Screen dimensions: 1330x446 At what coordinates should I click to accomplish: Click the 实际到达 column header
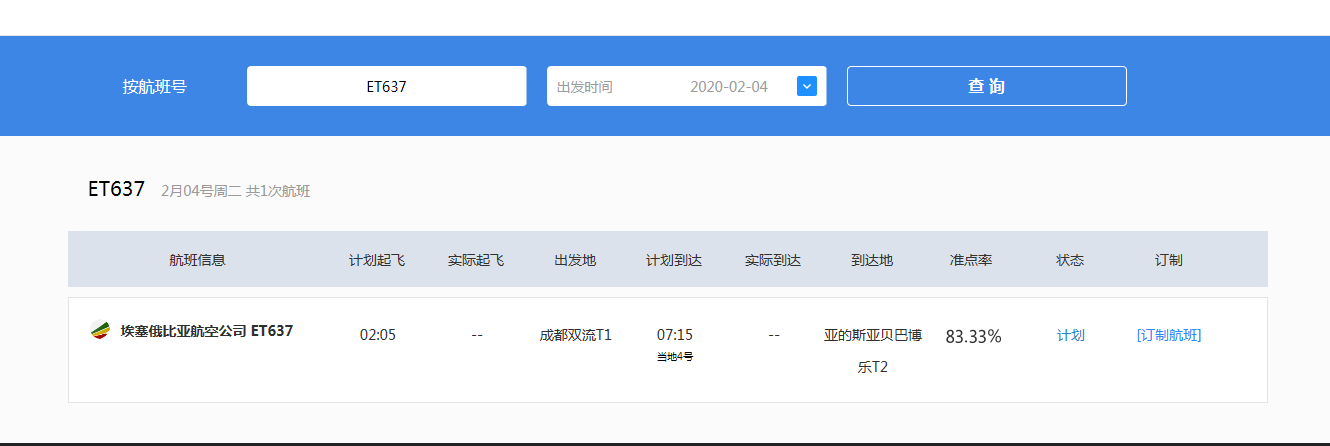(x=773, y=260)
